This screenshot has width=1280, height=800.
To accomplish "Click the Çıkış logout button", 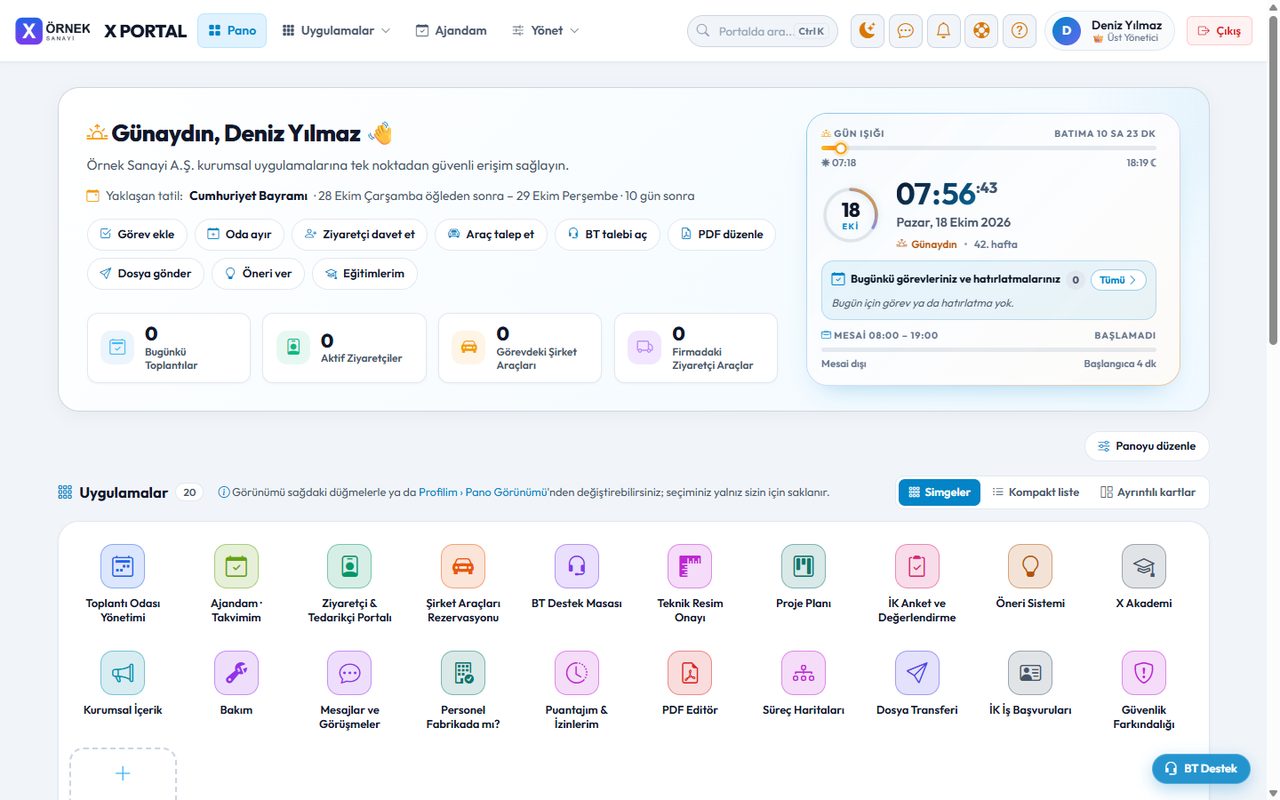I will [1219, 31].
